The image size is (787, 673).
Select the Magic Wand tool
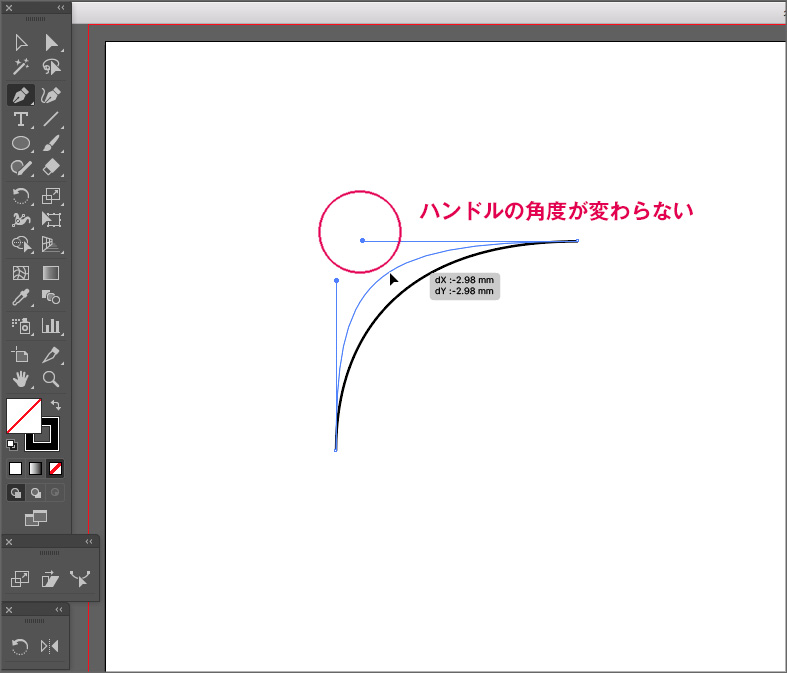point(21,67)
